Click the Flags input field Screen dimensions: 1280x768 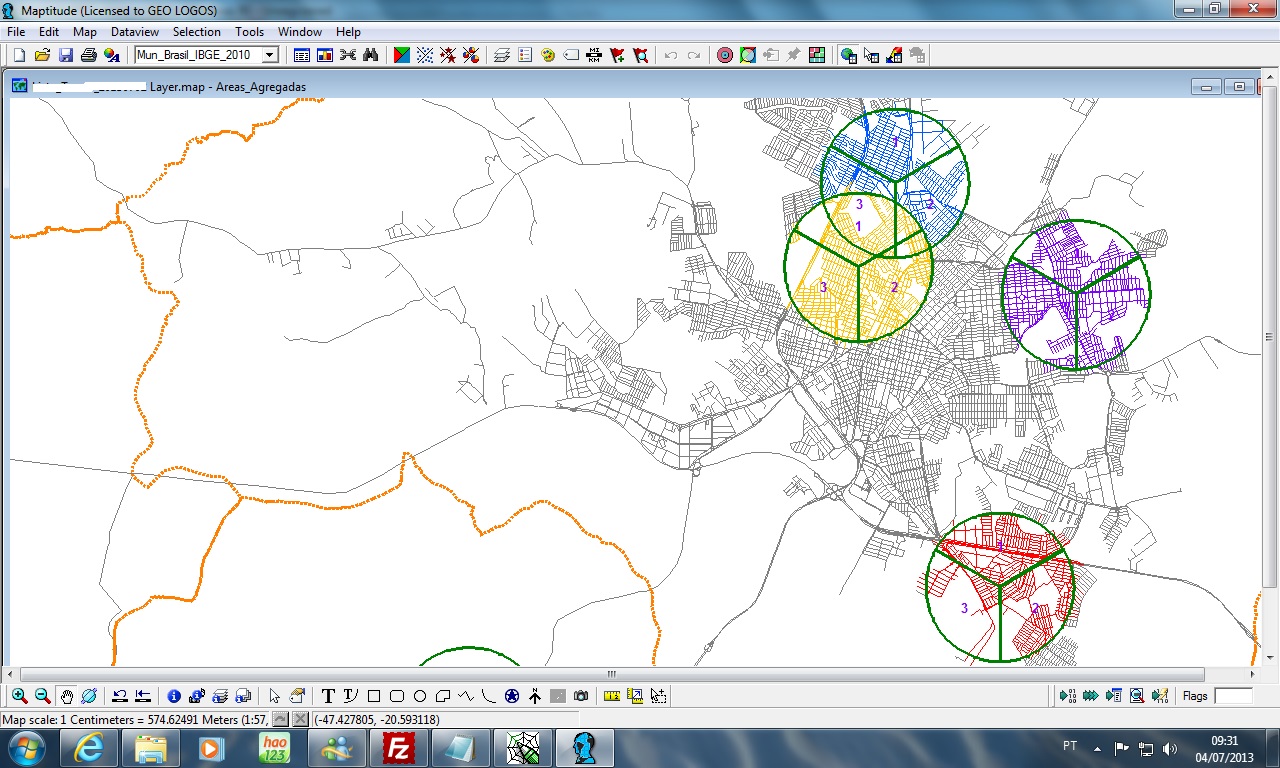1232,696
